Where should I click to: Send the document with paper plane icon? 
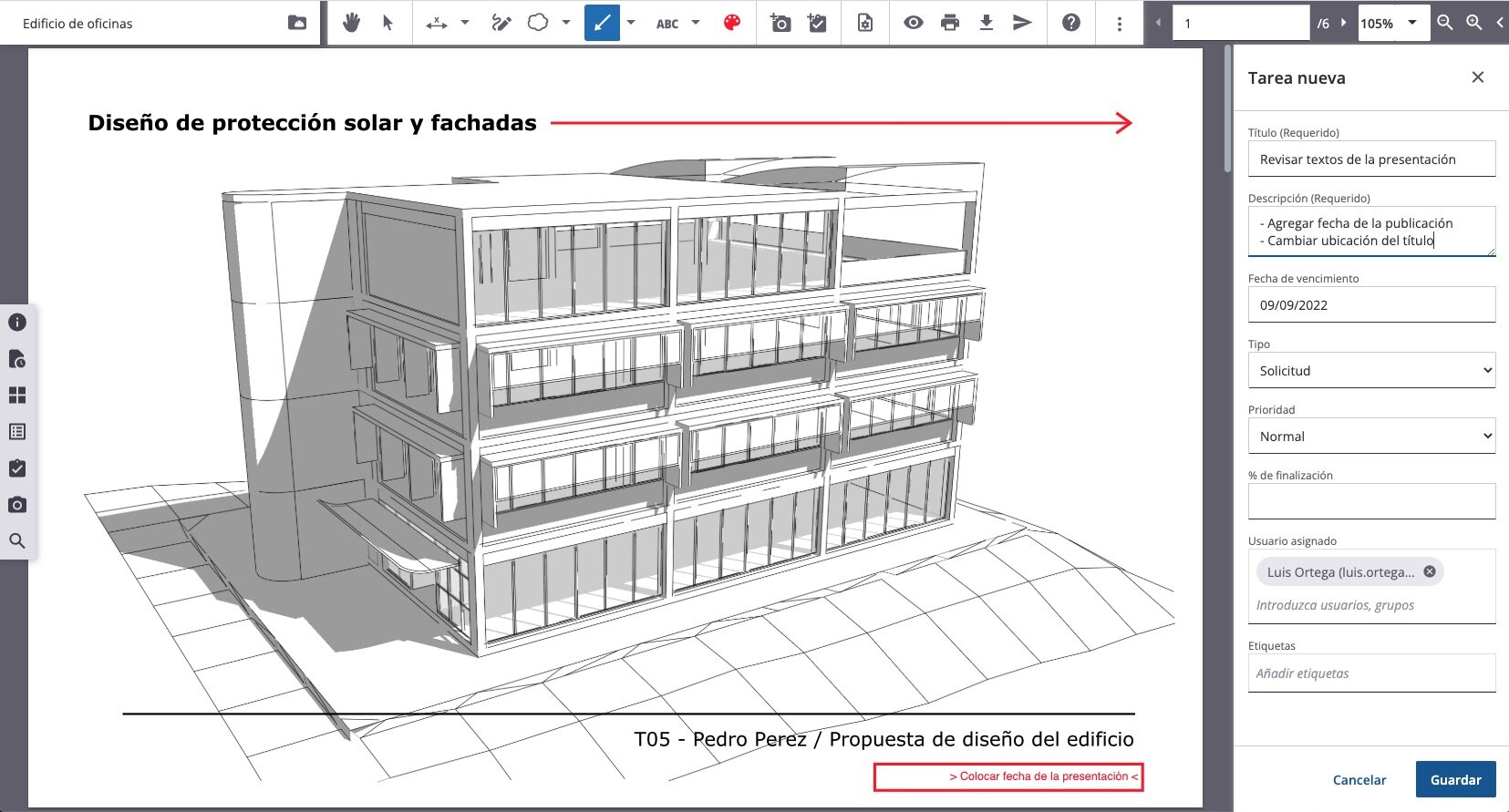1023,23
